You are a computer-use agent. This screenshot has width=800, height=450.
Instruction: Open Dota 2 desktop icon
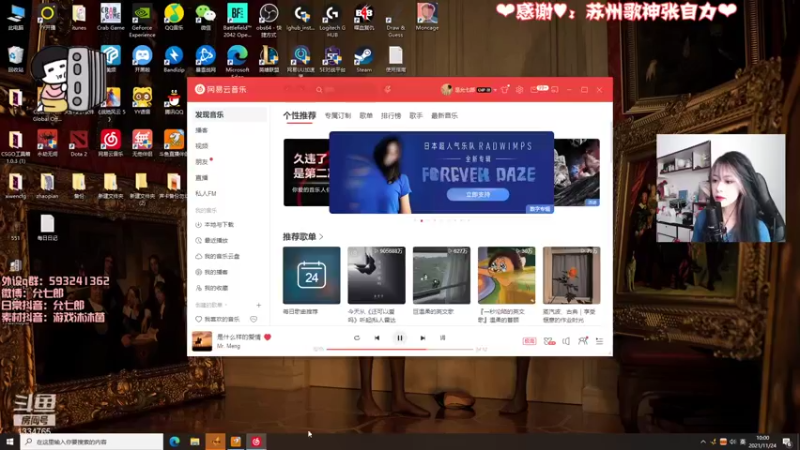[79, 143]
